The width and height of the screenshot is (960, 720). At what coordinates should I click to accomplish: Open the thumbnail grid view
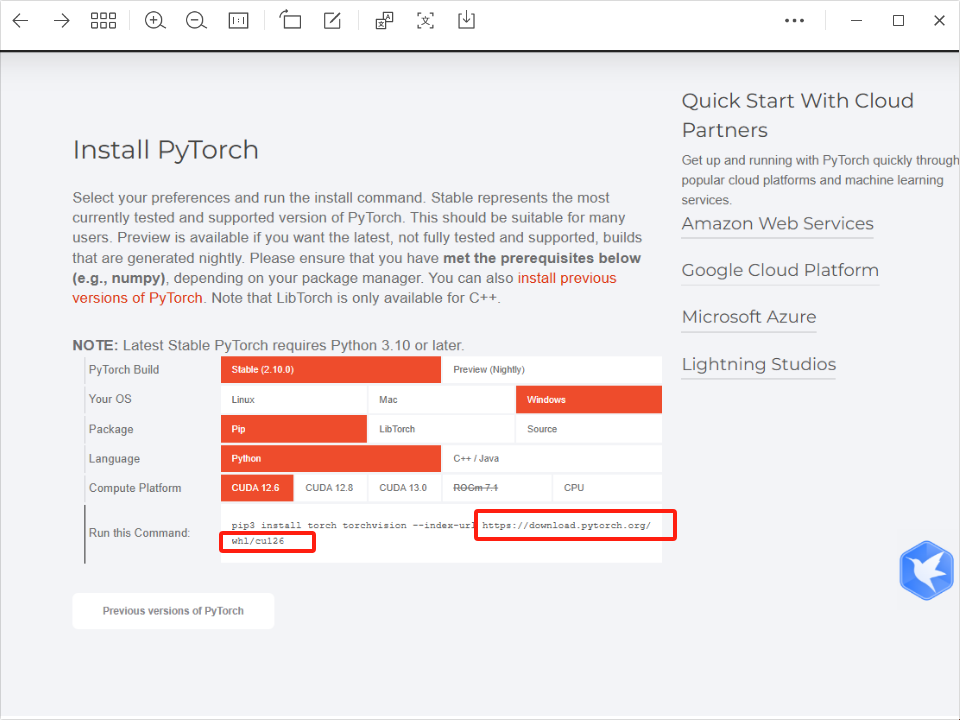click(103, 21)
